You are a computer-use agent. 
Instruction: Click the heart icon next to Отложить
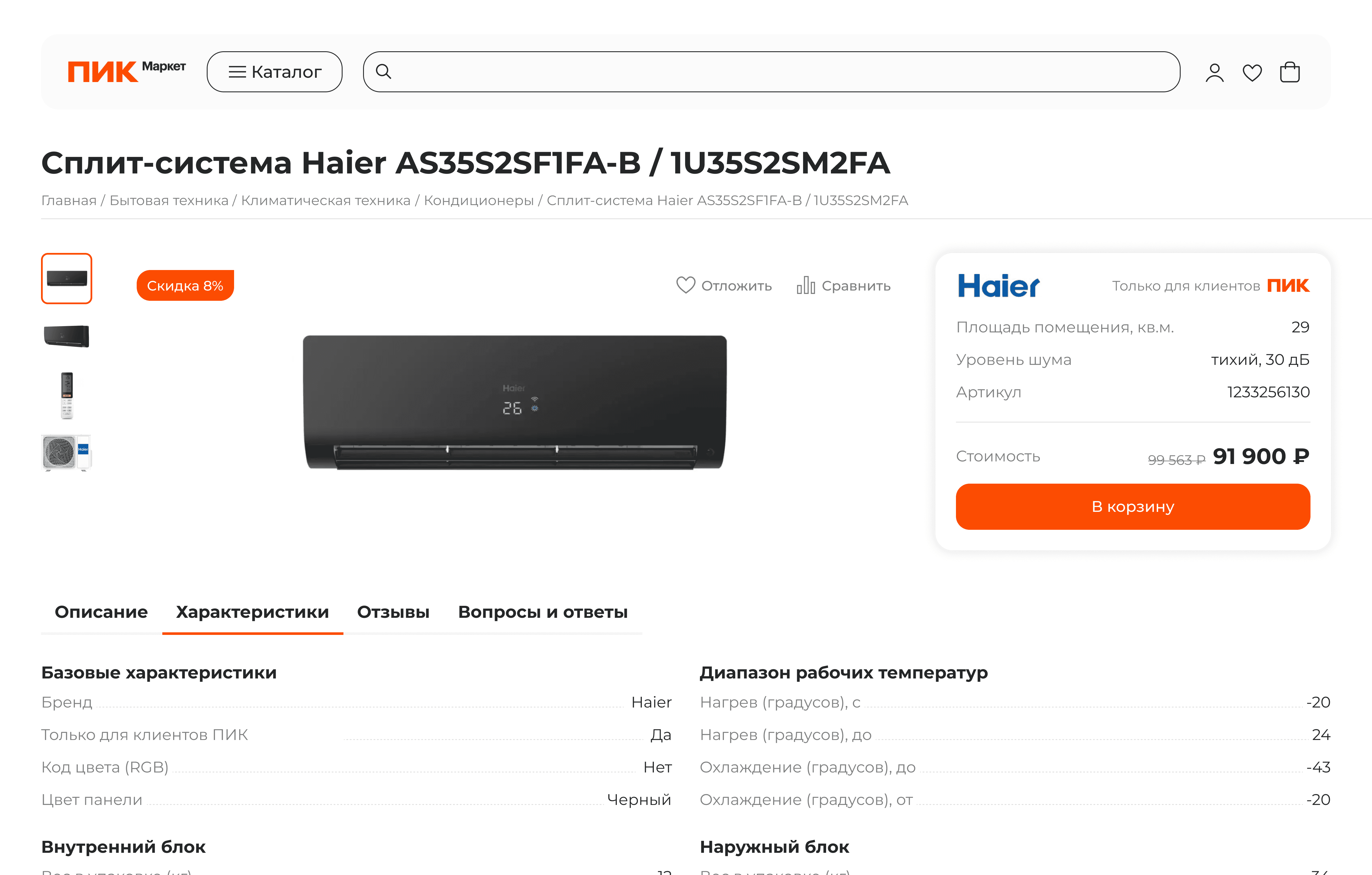(685, 285)
